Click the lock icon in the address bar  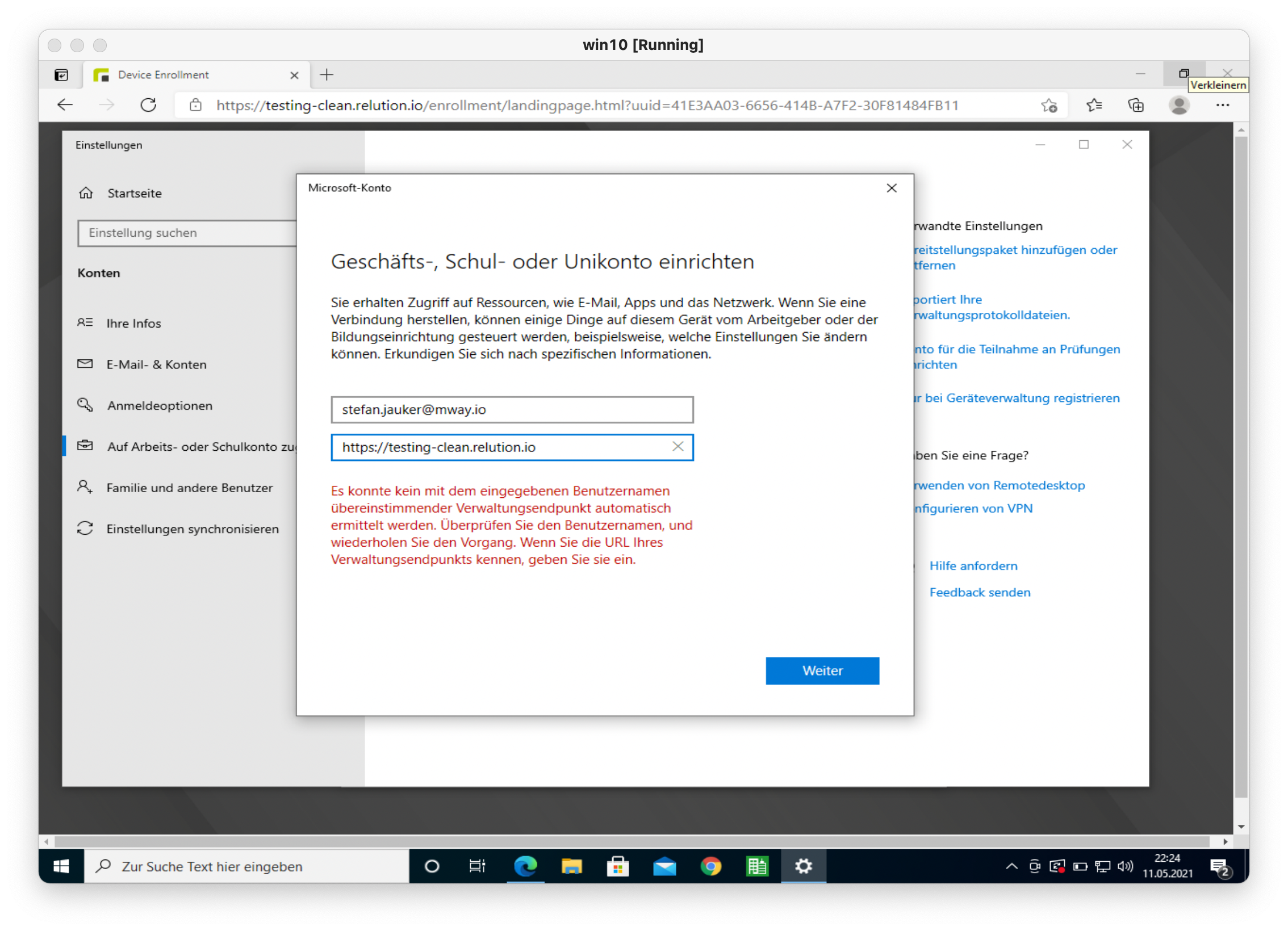(x=195, y=105)
